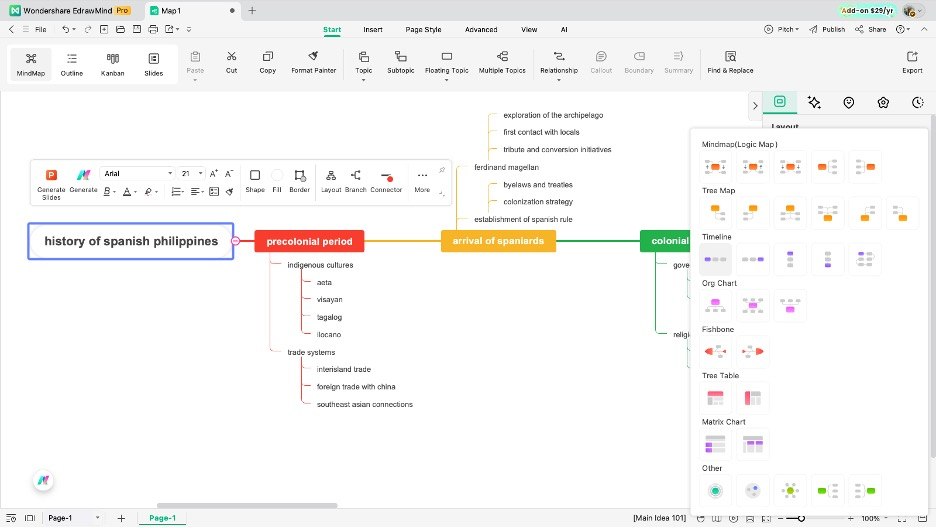
Task: Open the Slides view
Action: tap(153, 64)
